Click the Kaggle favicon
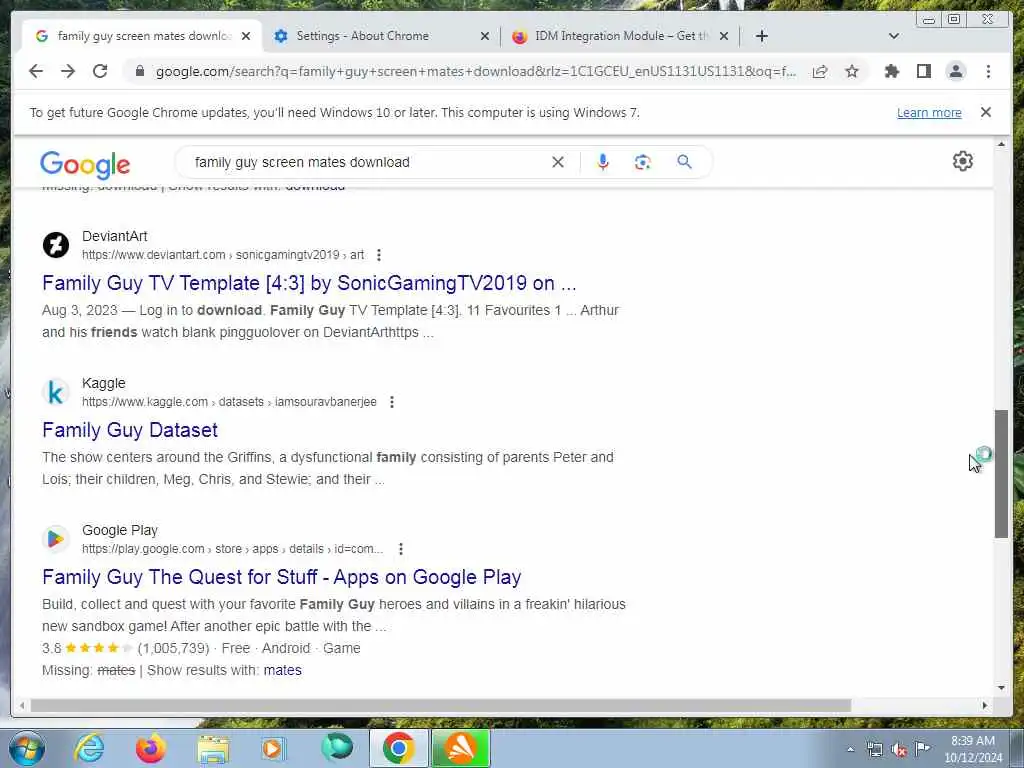This screenshot has height=768, width=1024. point(56,392)
